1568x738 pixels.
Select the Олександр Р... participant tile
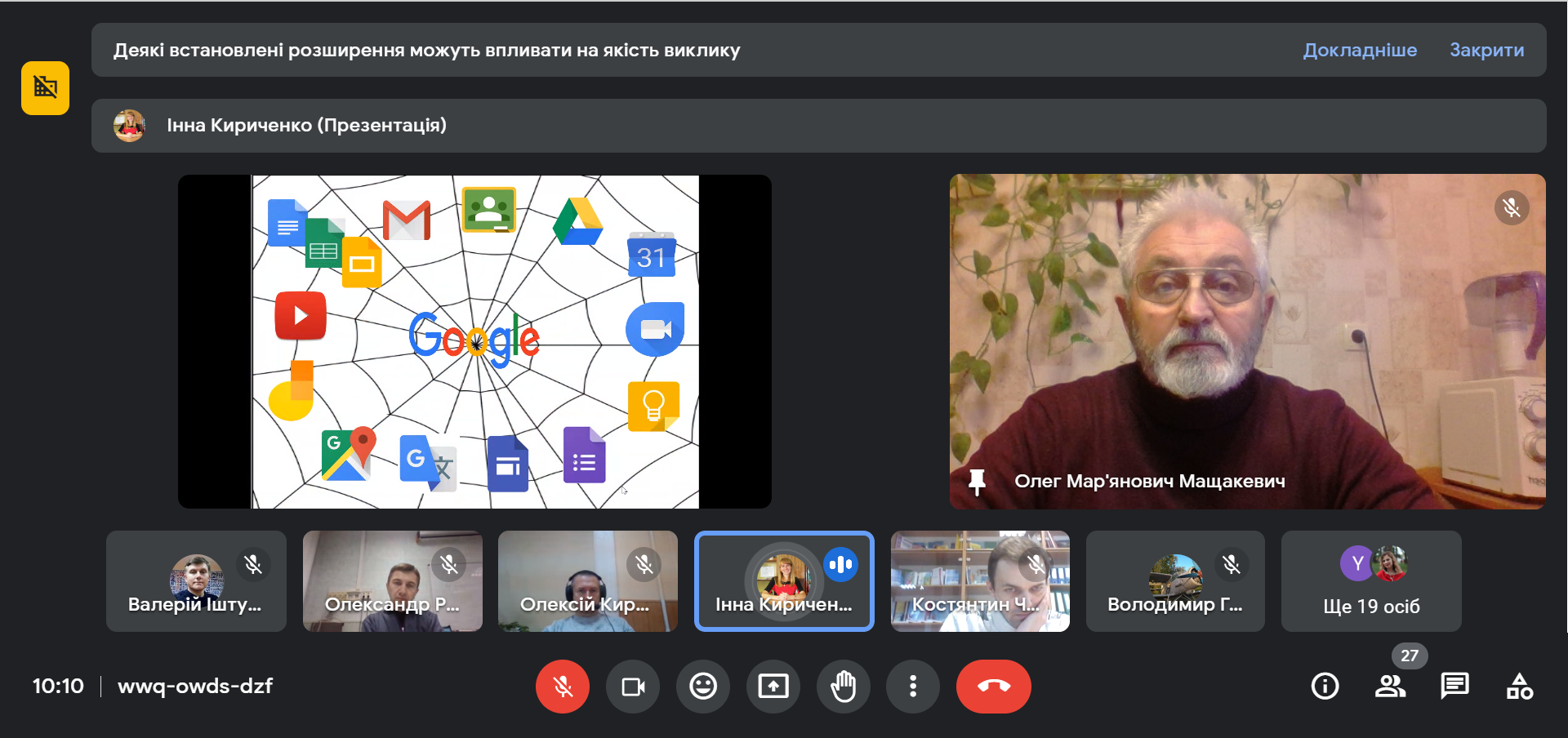(x=392, y=581)
